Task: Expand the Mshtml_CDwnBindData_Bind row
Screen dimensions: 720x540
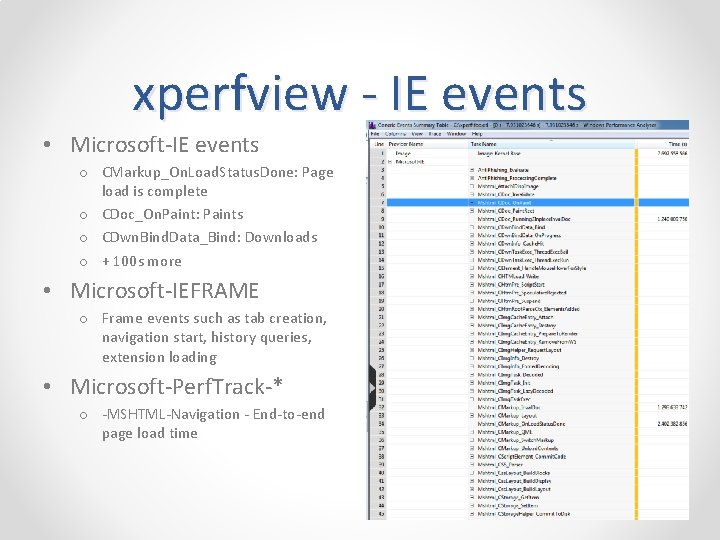Action: coord(472,227)
